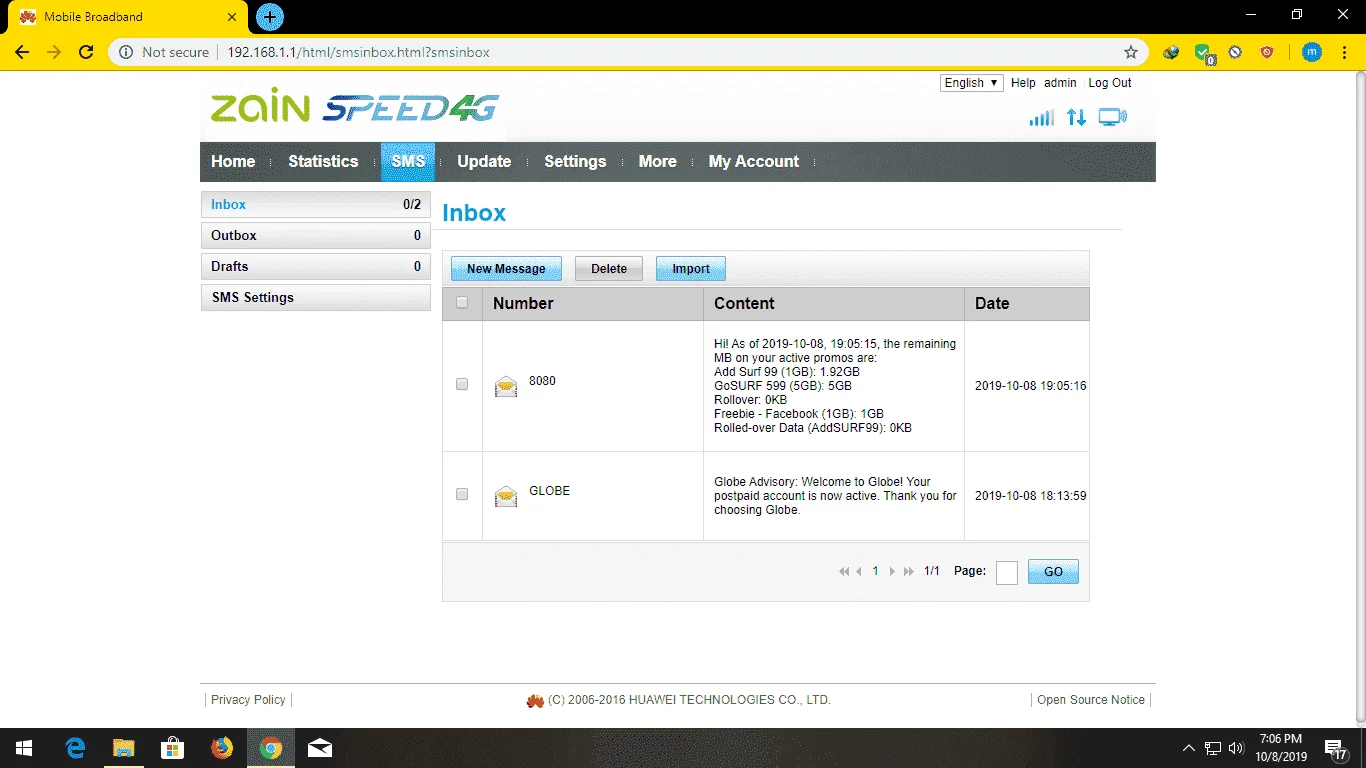Jump to last page arrow in pagination
1366x768 pixels.
point(908,572)
